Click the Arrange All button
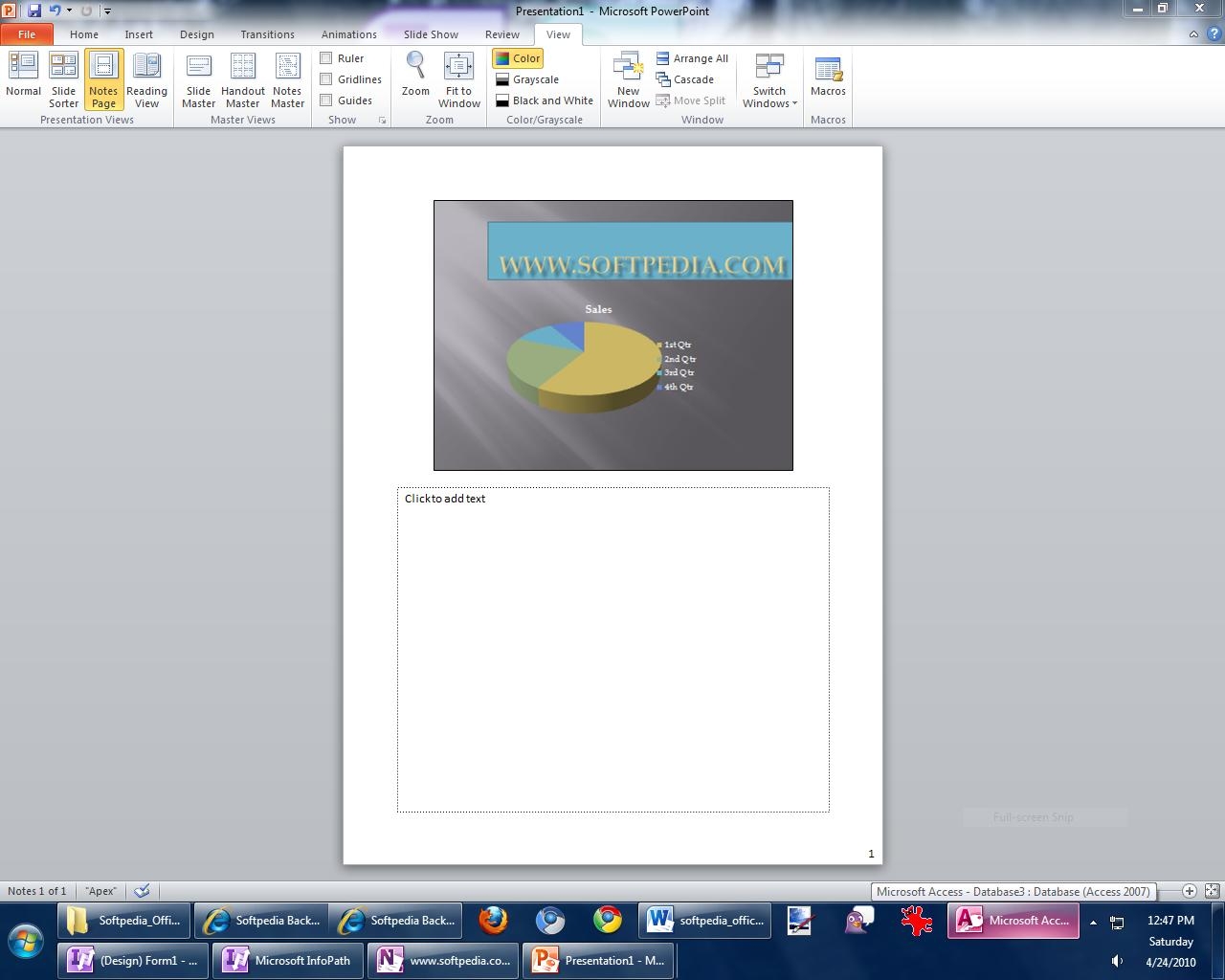This screenshot has height=980, width=1225. pos(692,58)
